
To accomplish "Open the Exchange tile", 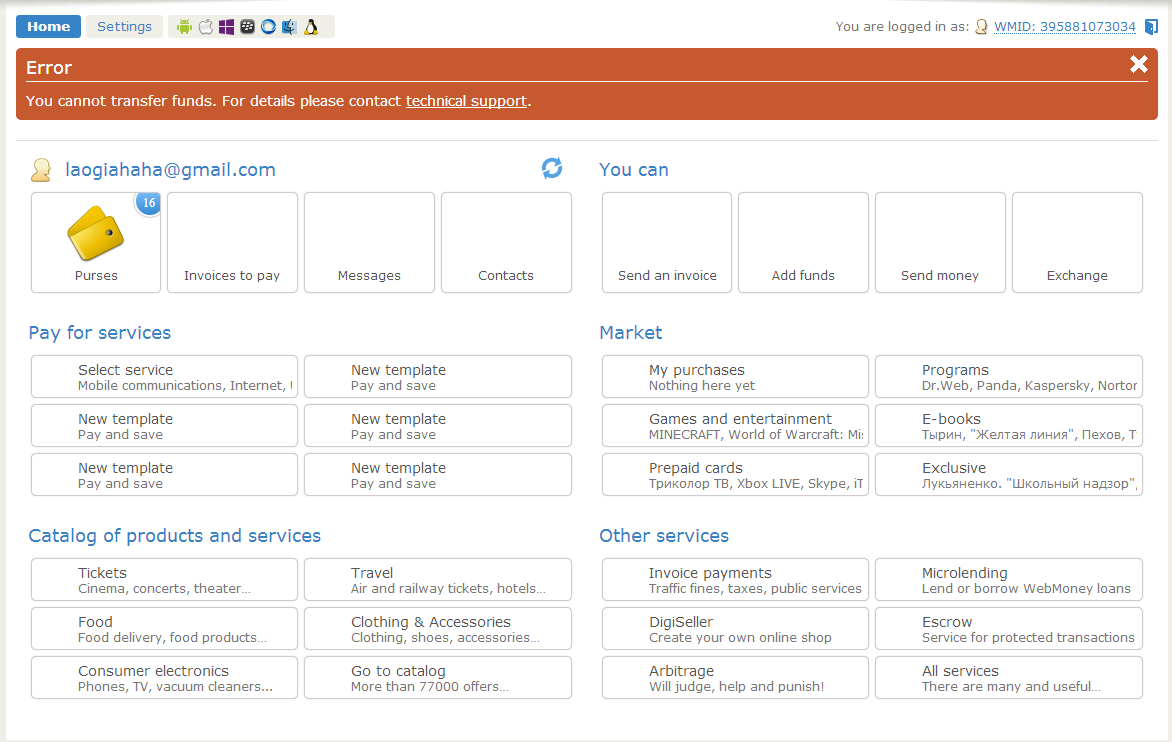I will point(1077,243).
